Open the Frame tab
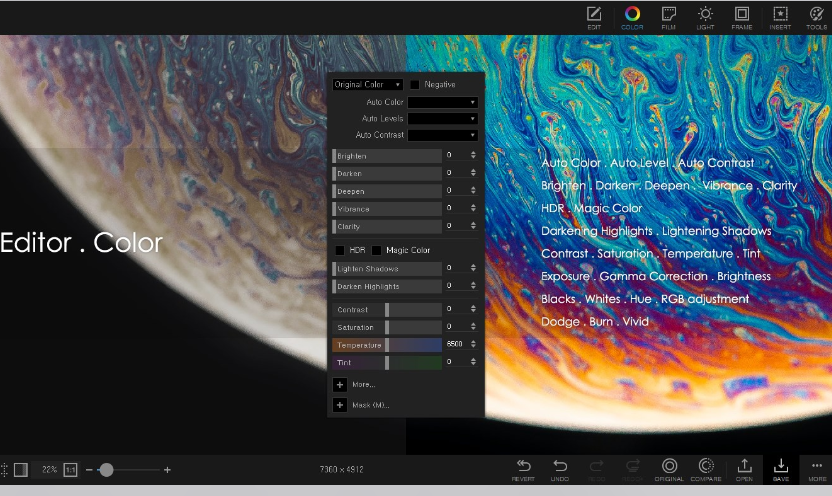The height and width of the screenshot is (496, 832). tap(742, 18)
